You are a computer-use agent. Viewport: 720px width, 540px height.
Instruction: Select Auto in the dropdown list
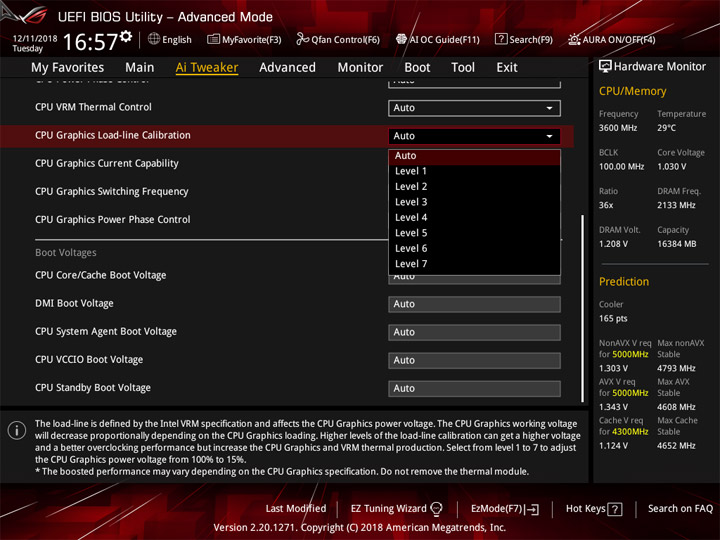pyautogui.click(x=474, y=156)
